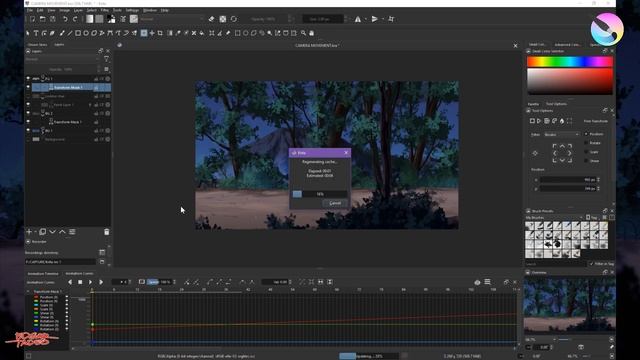Reload the original brush preset
The image size is (640, 360).
click(x=234, y=19)
